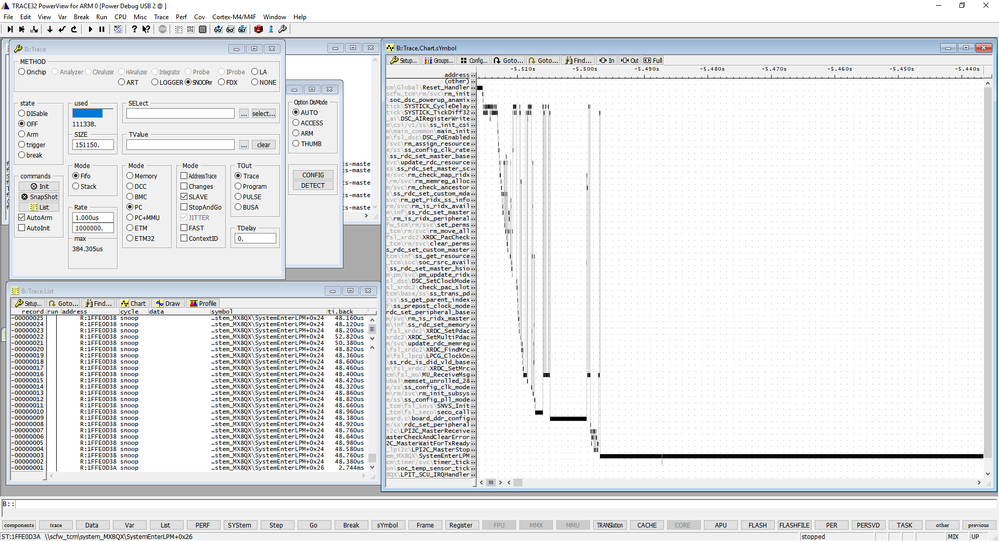Click the Step Over call toolbar icon
Screen dimensions: 999x541
pyautogui.click(x=22, y=29)
